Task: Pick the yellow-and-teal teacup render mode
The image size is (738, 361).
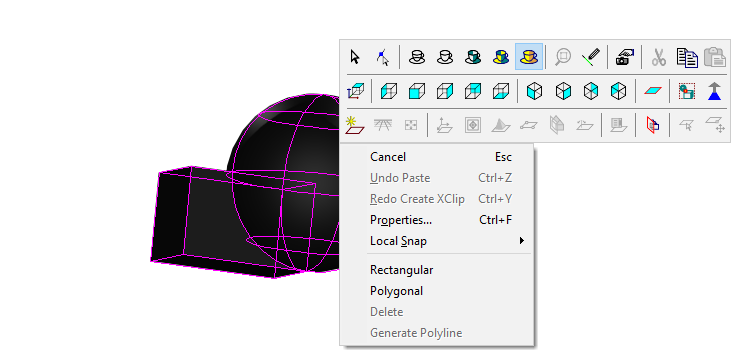Action: (x=501, y=57)
